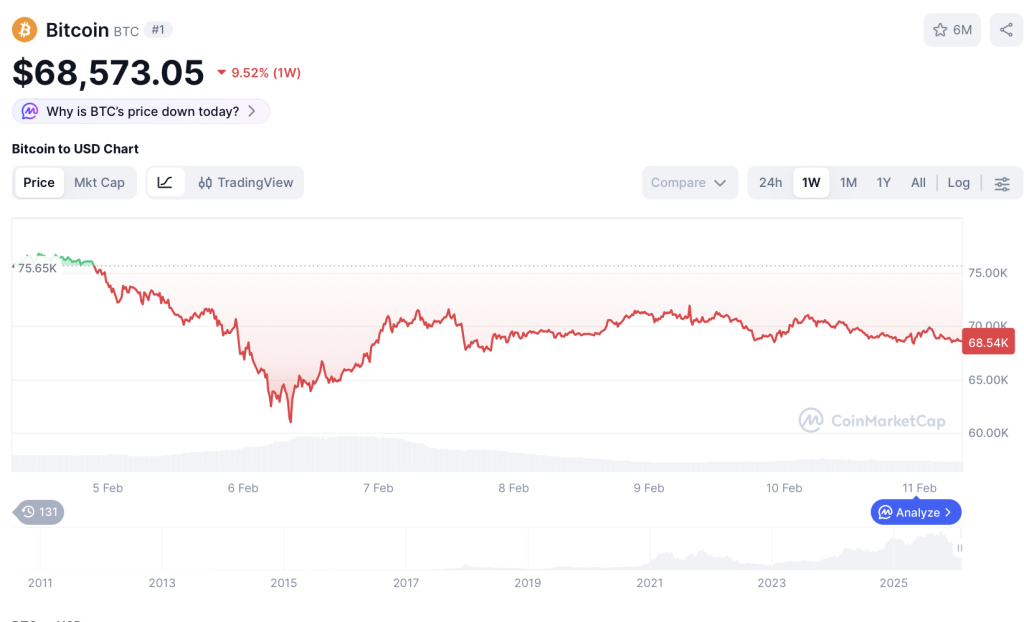Click the pause handle on mini timeline
Image resolution: width=1024 pixels, height=622 pixels.
960,548
